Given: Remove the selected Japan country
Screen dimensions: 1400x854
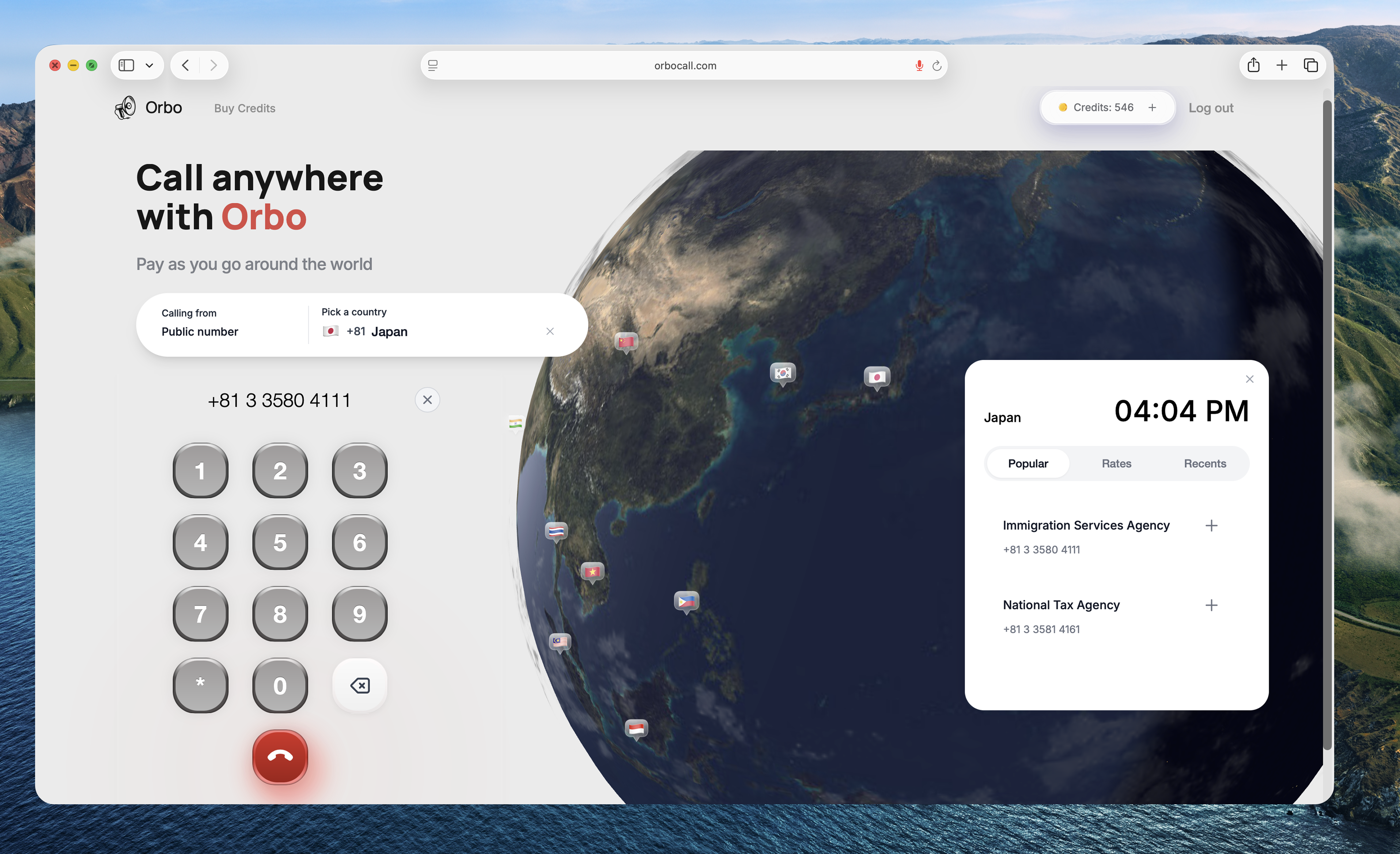Looking at the screenshot, I should 549,331.
